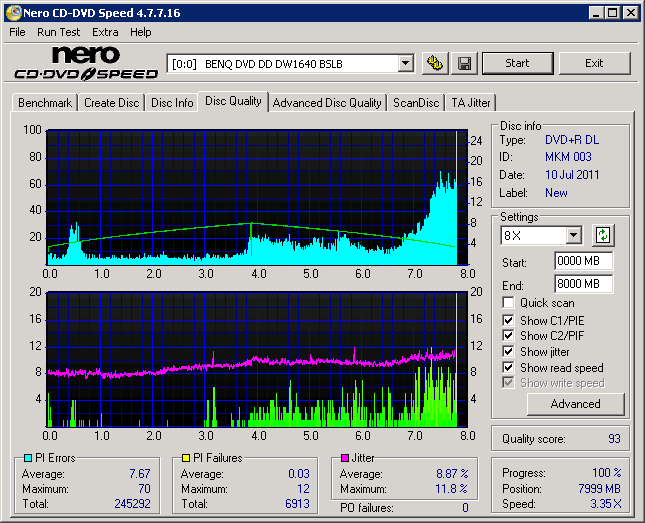
Task: Open the Extra menu
Action: point(105,32)
